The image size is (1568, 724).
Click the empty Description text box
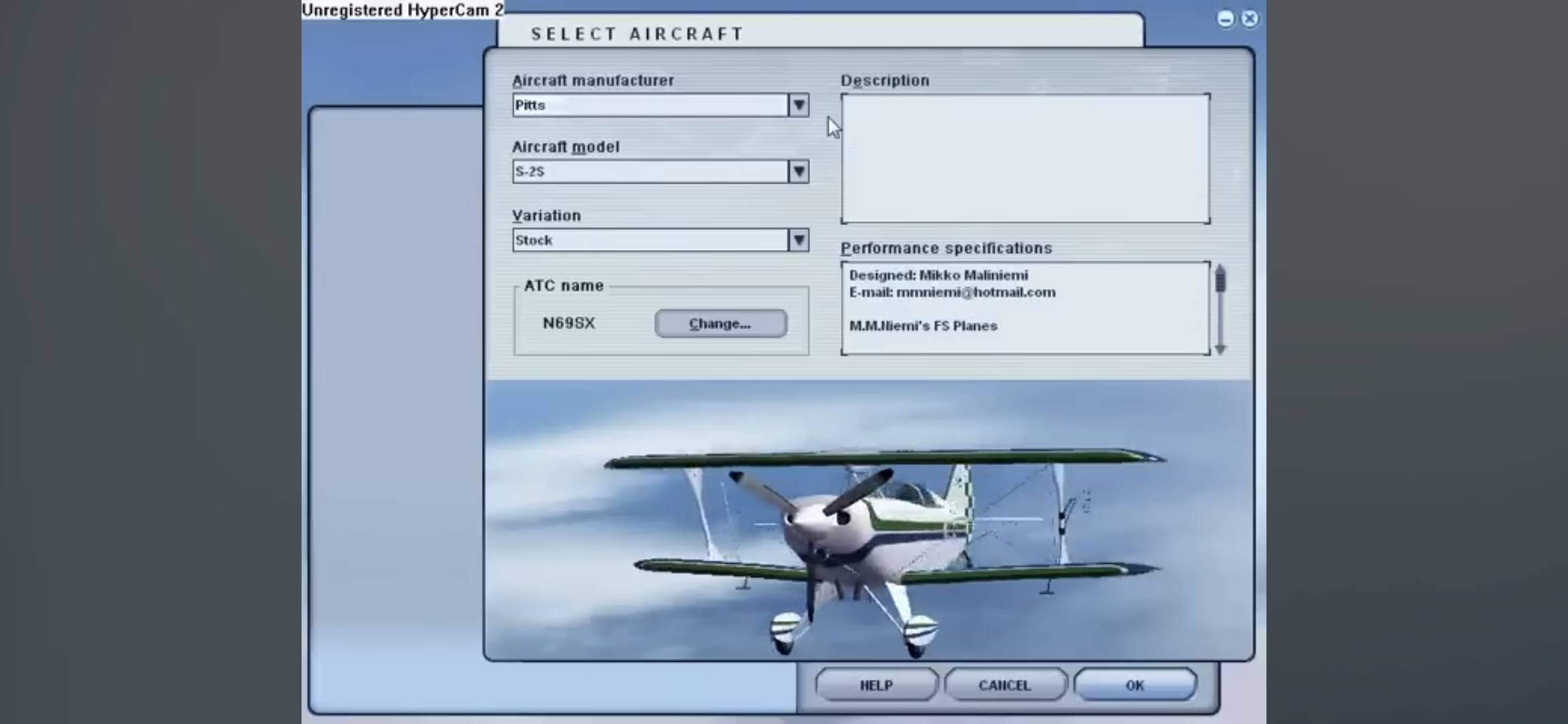[x=1025, y=158]
